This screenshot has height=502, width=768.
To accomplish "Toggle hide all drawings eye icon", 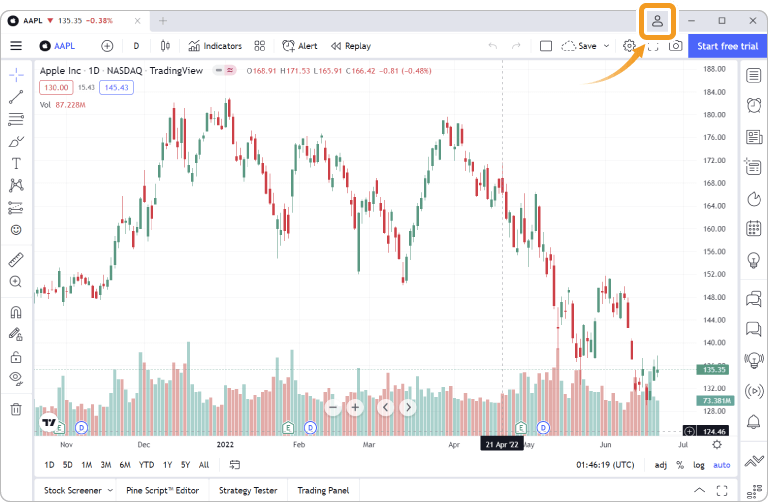I will pyautogui.click(x=16, y=379).
